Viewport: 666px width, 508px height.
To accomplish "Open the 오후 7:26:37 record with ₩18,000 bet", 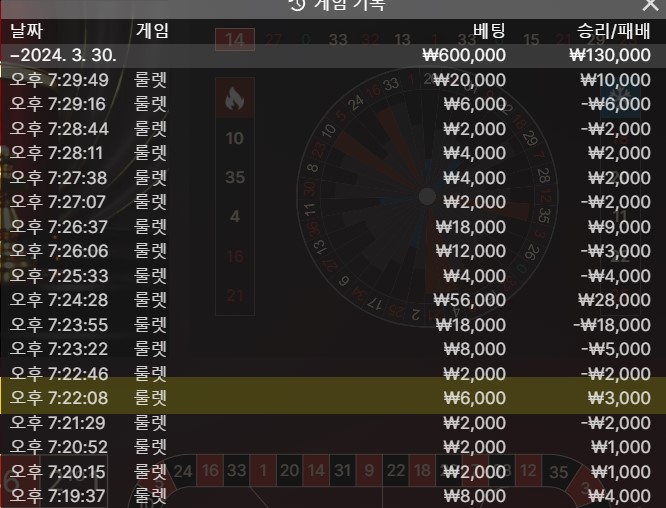I will tap(333, 226).
